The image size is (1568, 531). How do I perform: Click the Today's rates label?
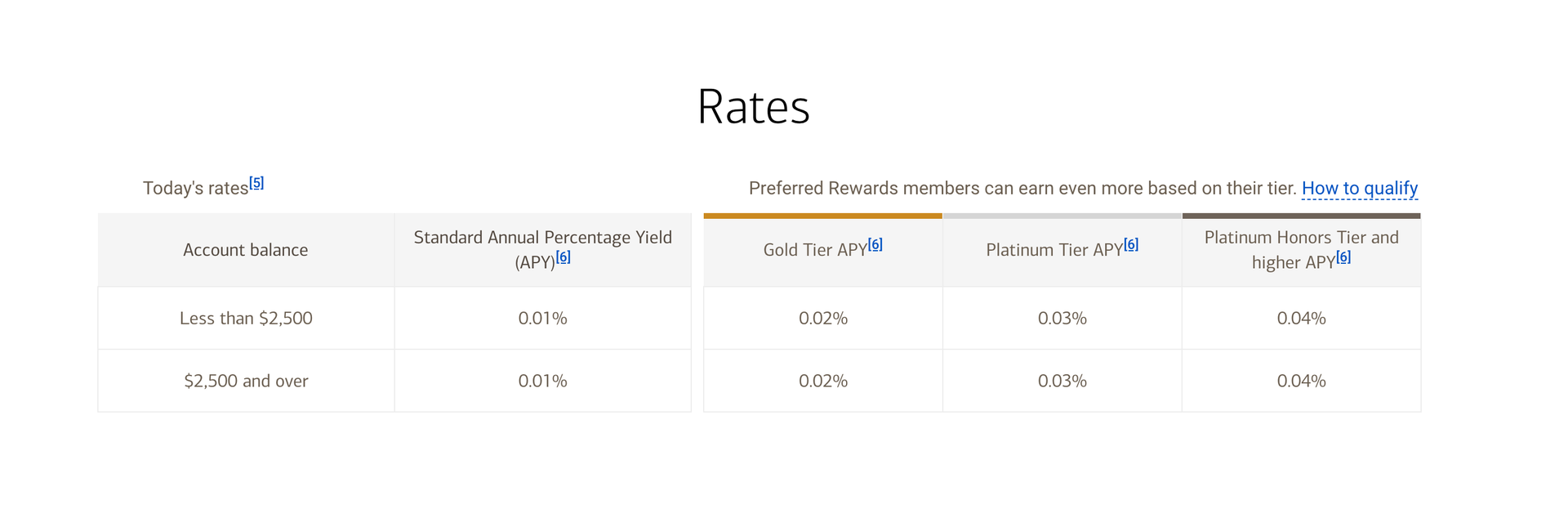(196, 187)
